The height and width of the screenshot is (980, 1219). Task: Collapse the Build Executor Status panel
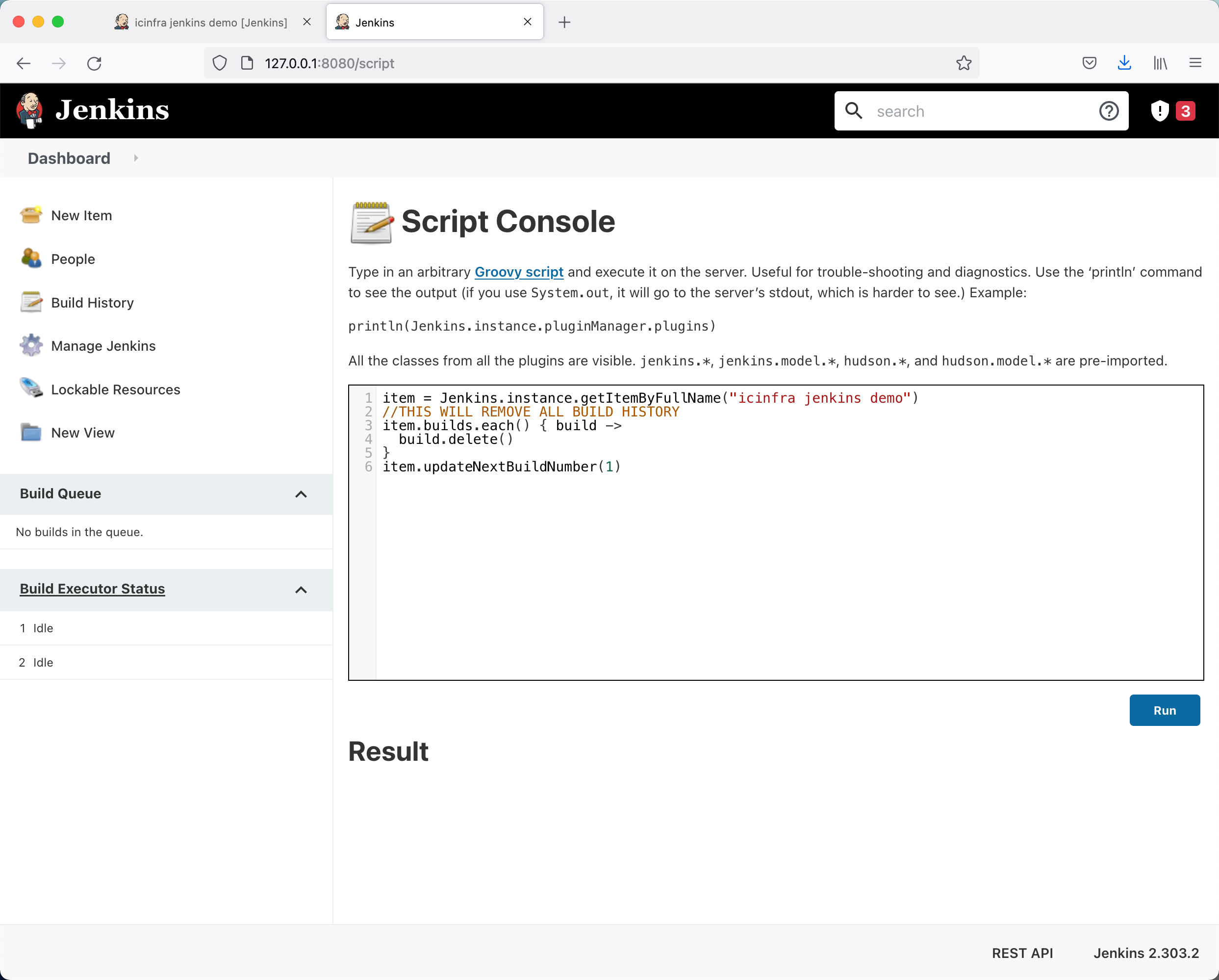click(x=301, y=590)
